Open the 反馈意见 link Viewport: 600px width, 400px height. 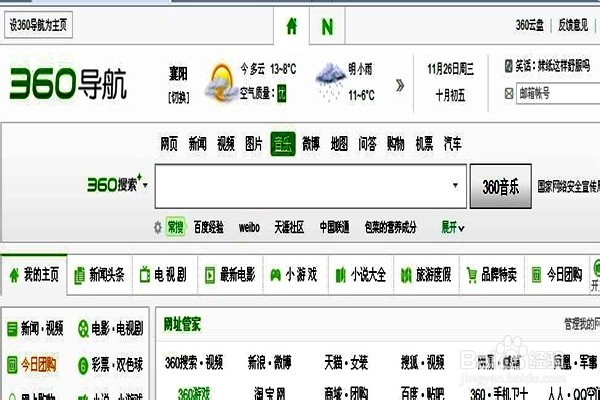click(573, 25)
